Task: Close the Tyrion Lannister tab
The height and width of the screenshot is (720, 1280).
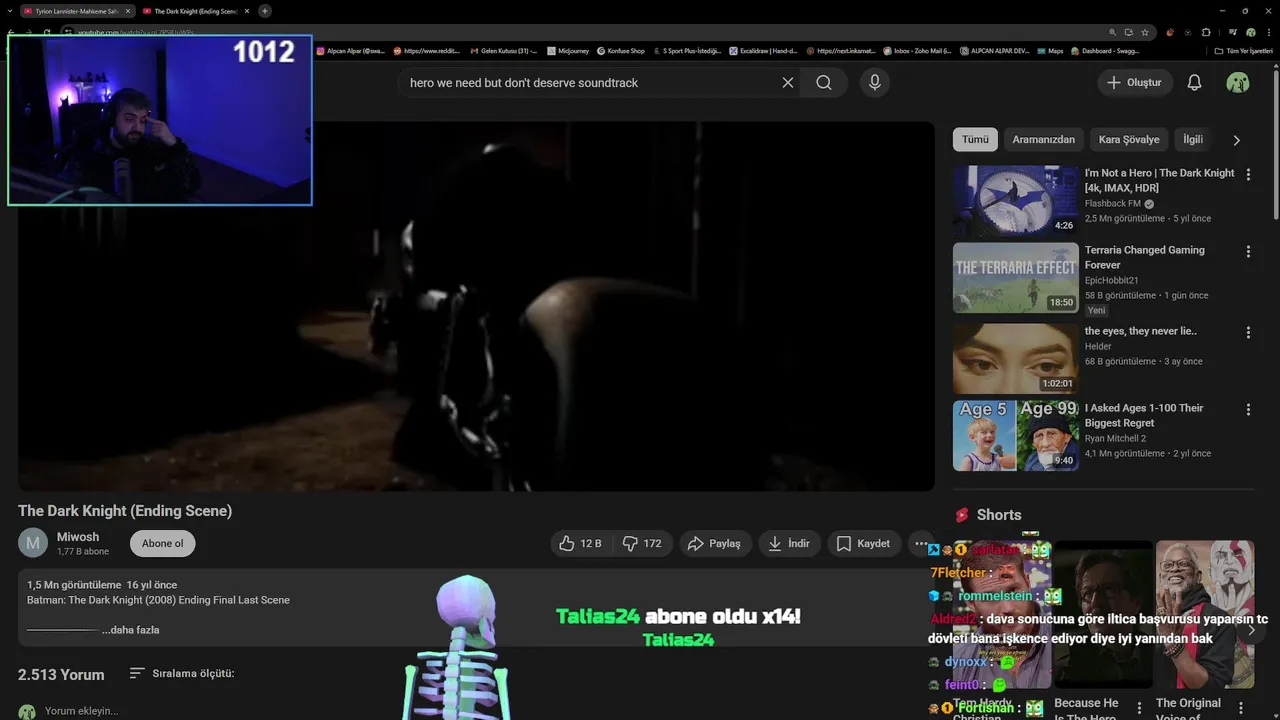Action: click(x=129, y=11)
